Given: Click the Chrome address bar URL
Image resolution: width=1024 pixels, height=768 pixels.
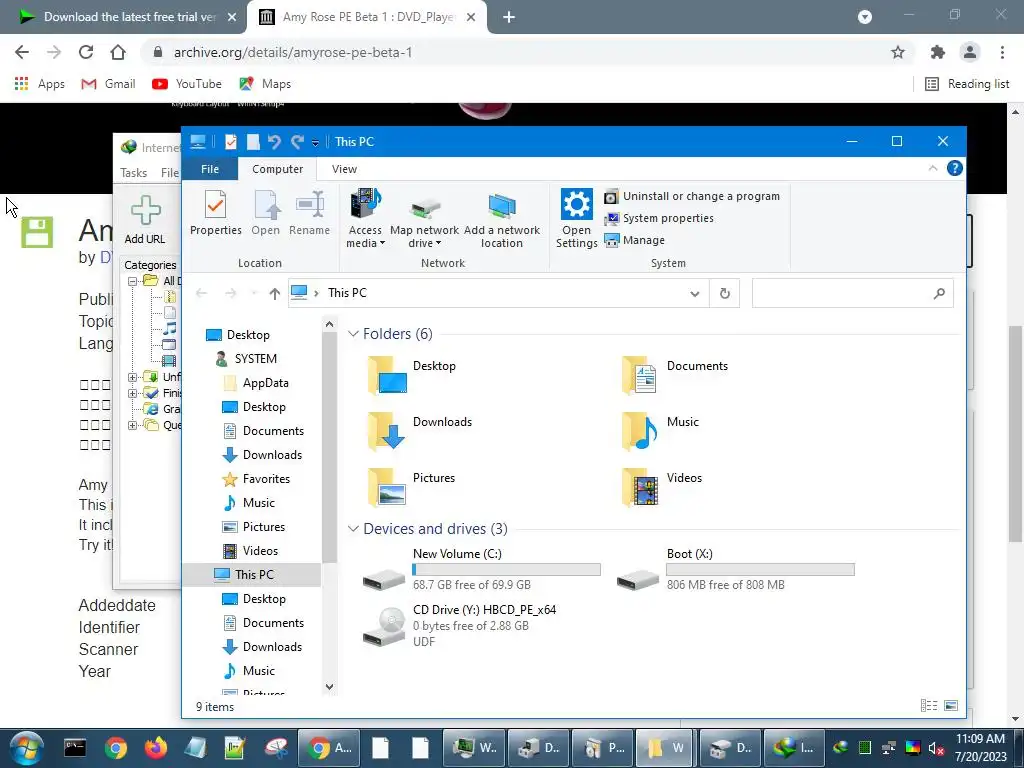Looking at the screenshot, I should point(293,52).
